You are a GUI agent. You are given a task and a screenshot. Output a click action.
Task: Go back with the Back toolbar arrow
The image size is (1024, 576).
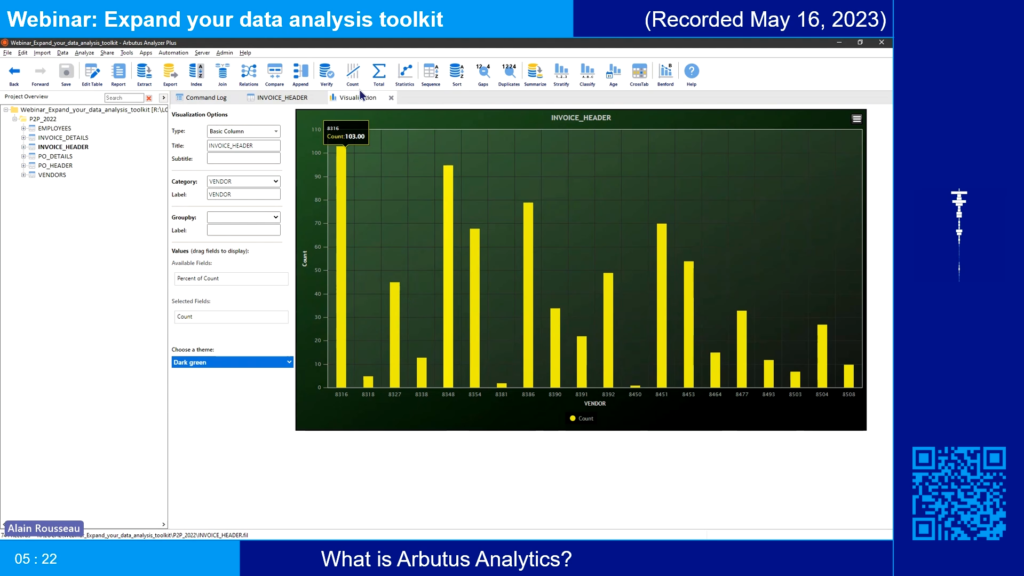tap(14, 74)
